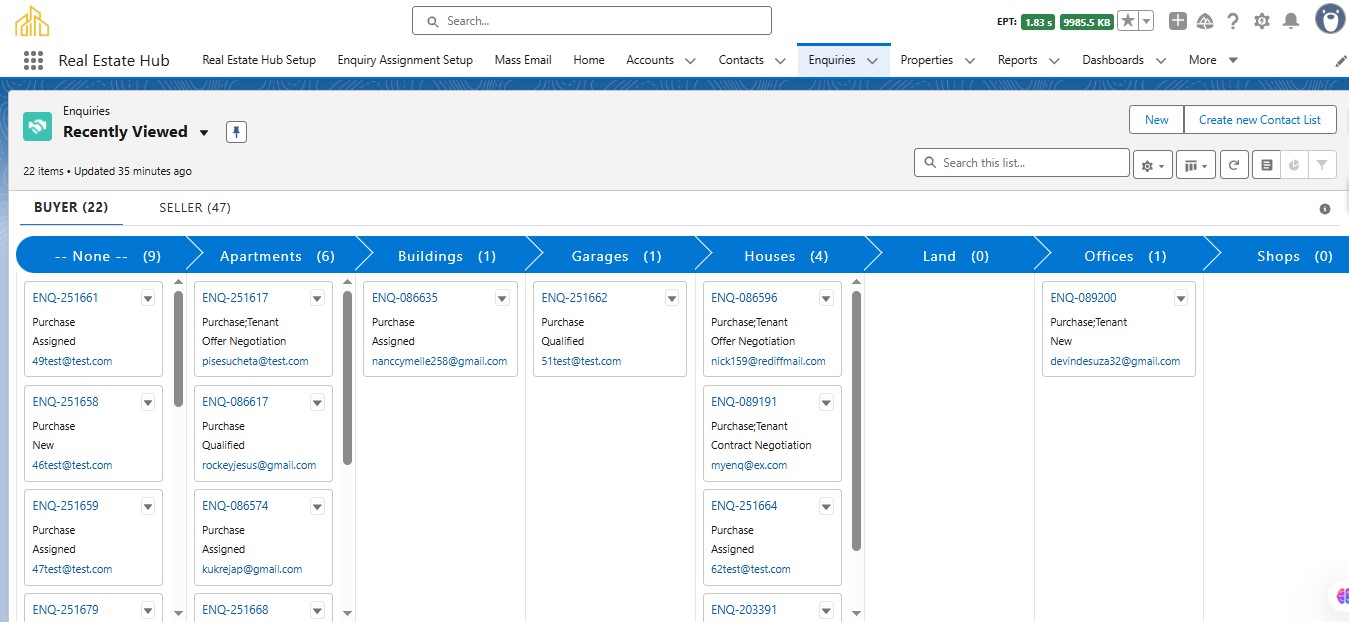Toggle the display as split view icon

[x=1267, y=165]
